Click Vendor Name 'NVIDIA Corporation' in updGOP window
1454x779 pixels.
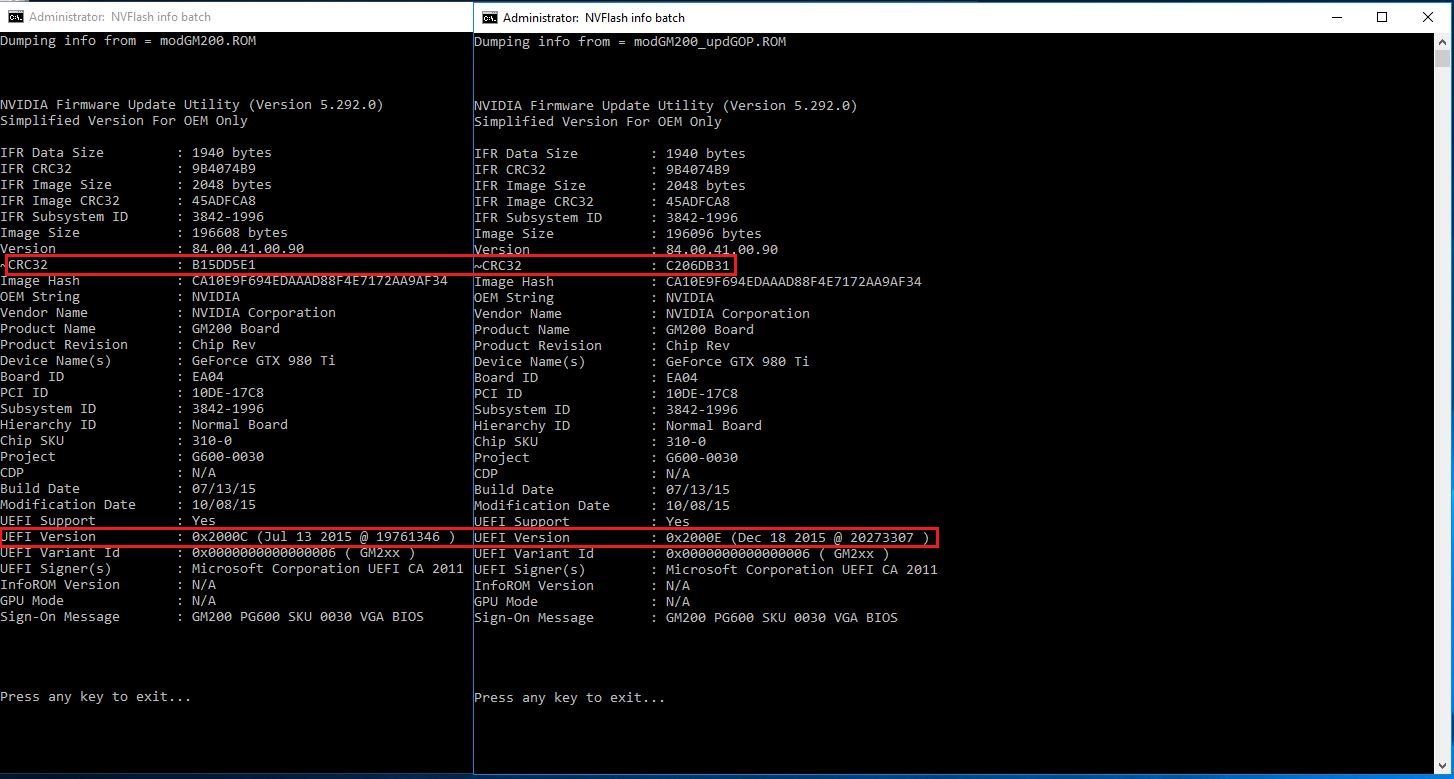point(738,314)
